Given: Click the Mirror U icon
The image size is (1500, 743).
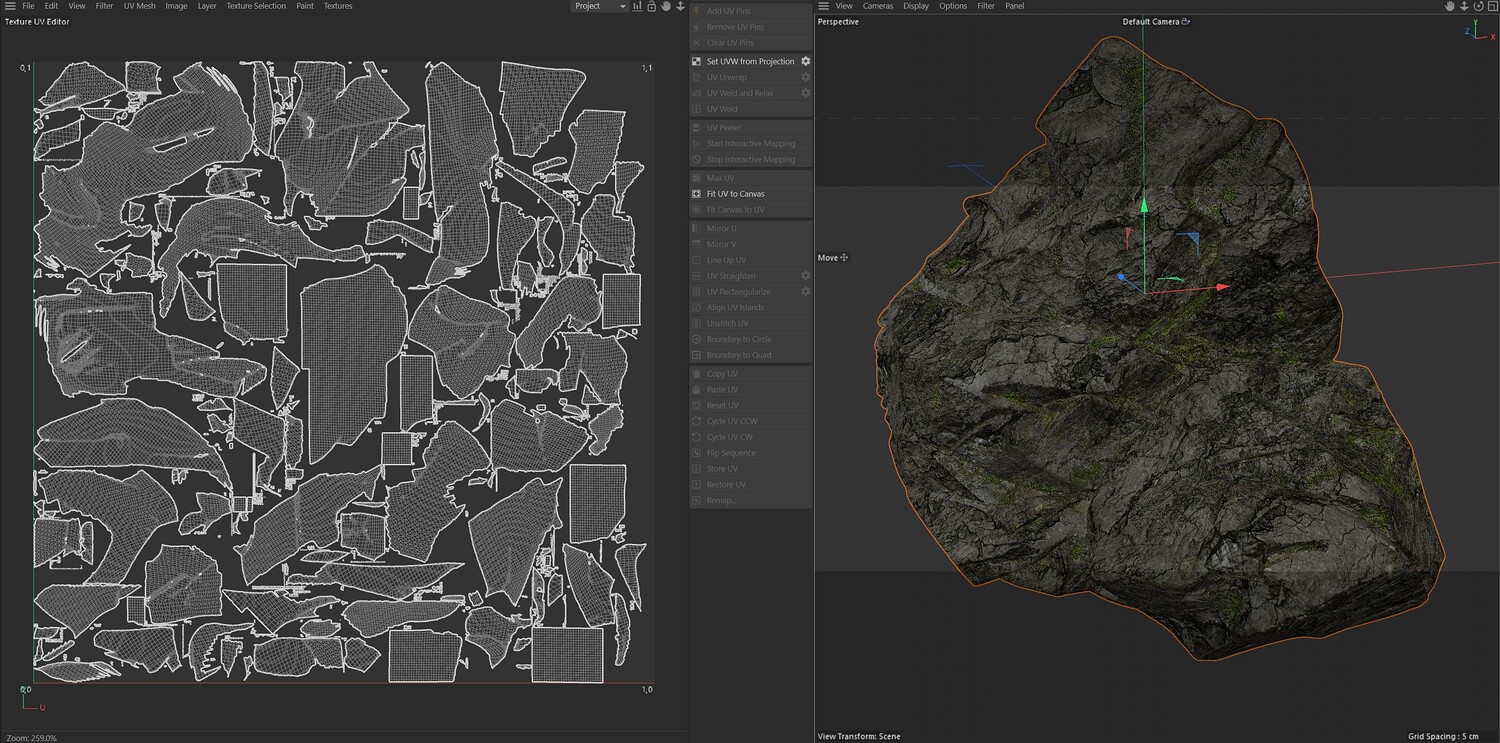Looking at the screenshot, I should coord(697,228).
